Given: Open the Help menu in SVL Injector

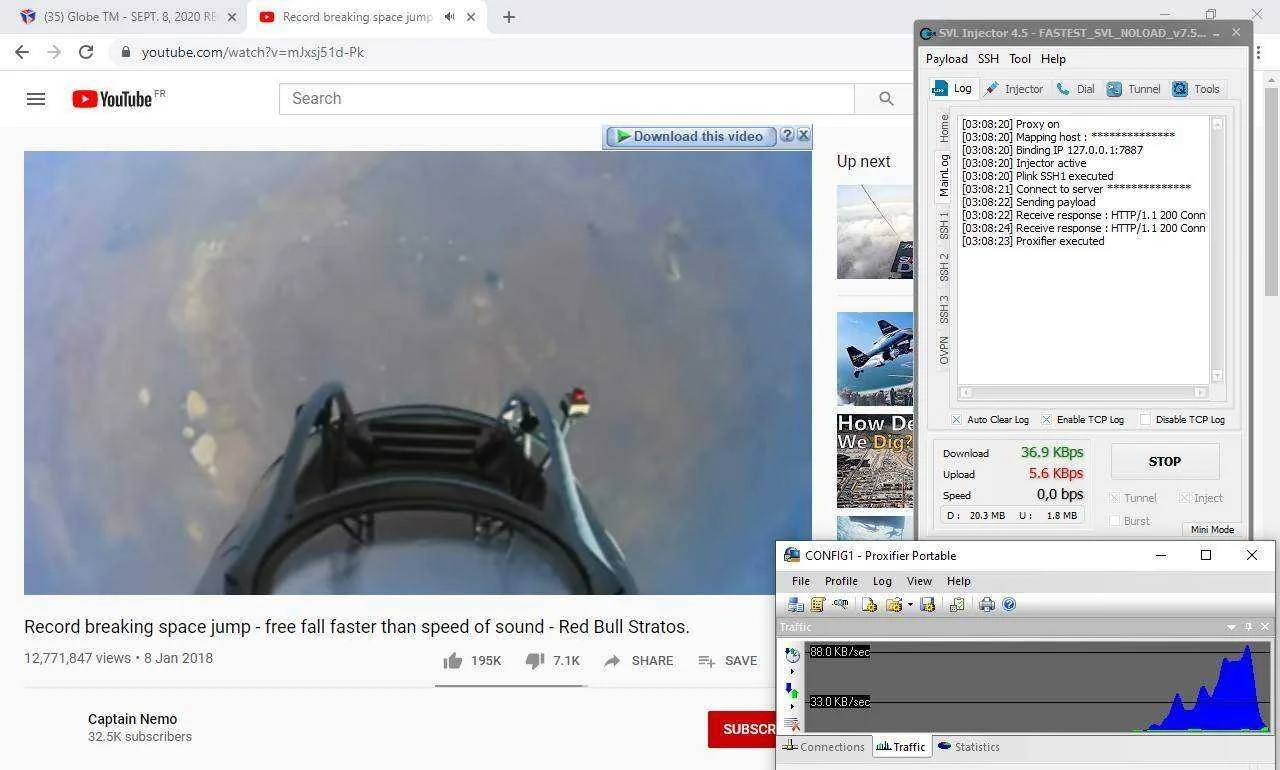Looking at the screenshot, I should click(1053, 59).
